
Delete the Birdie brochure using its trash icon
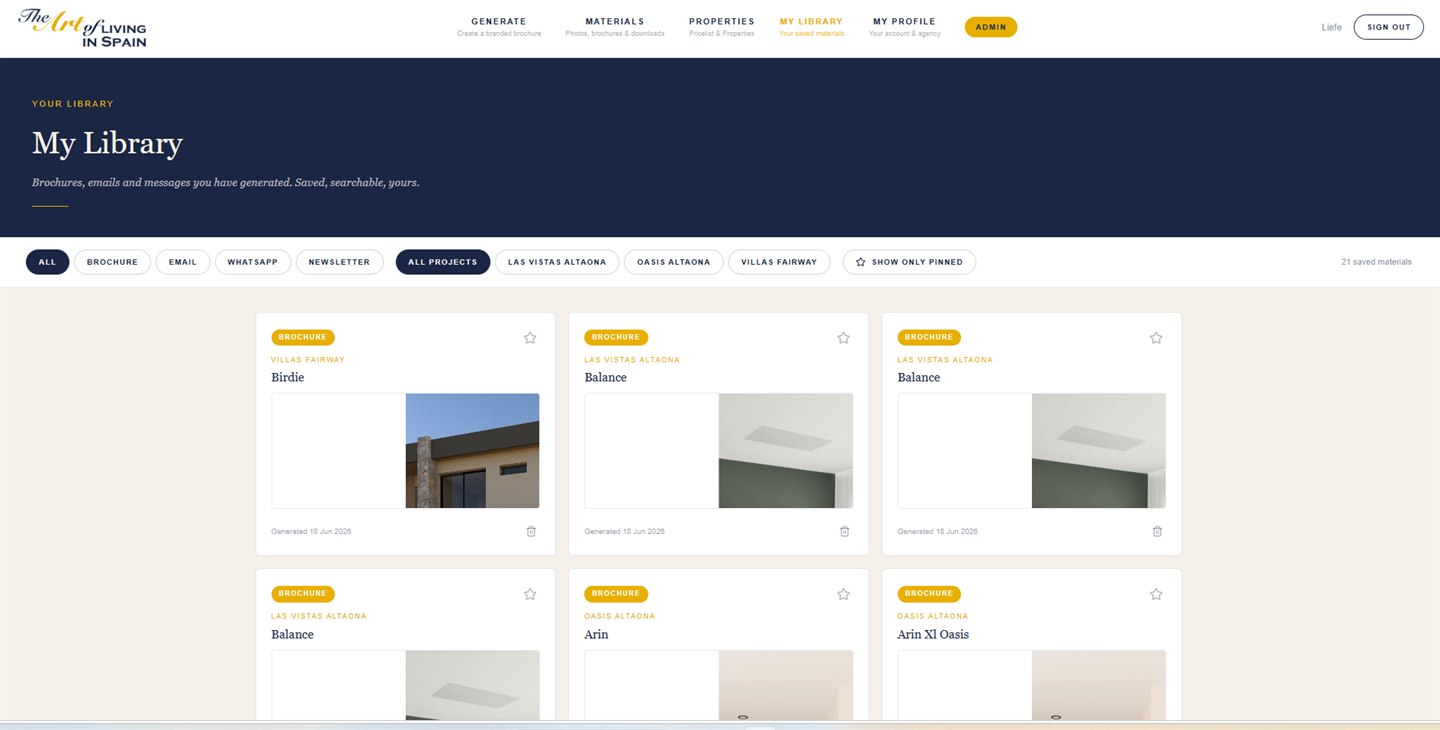(x=531, y=531)
